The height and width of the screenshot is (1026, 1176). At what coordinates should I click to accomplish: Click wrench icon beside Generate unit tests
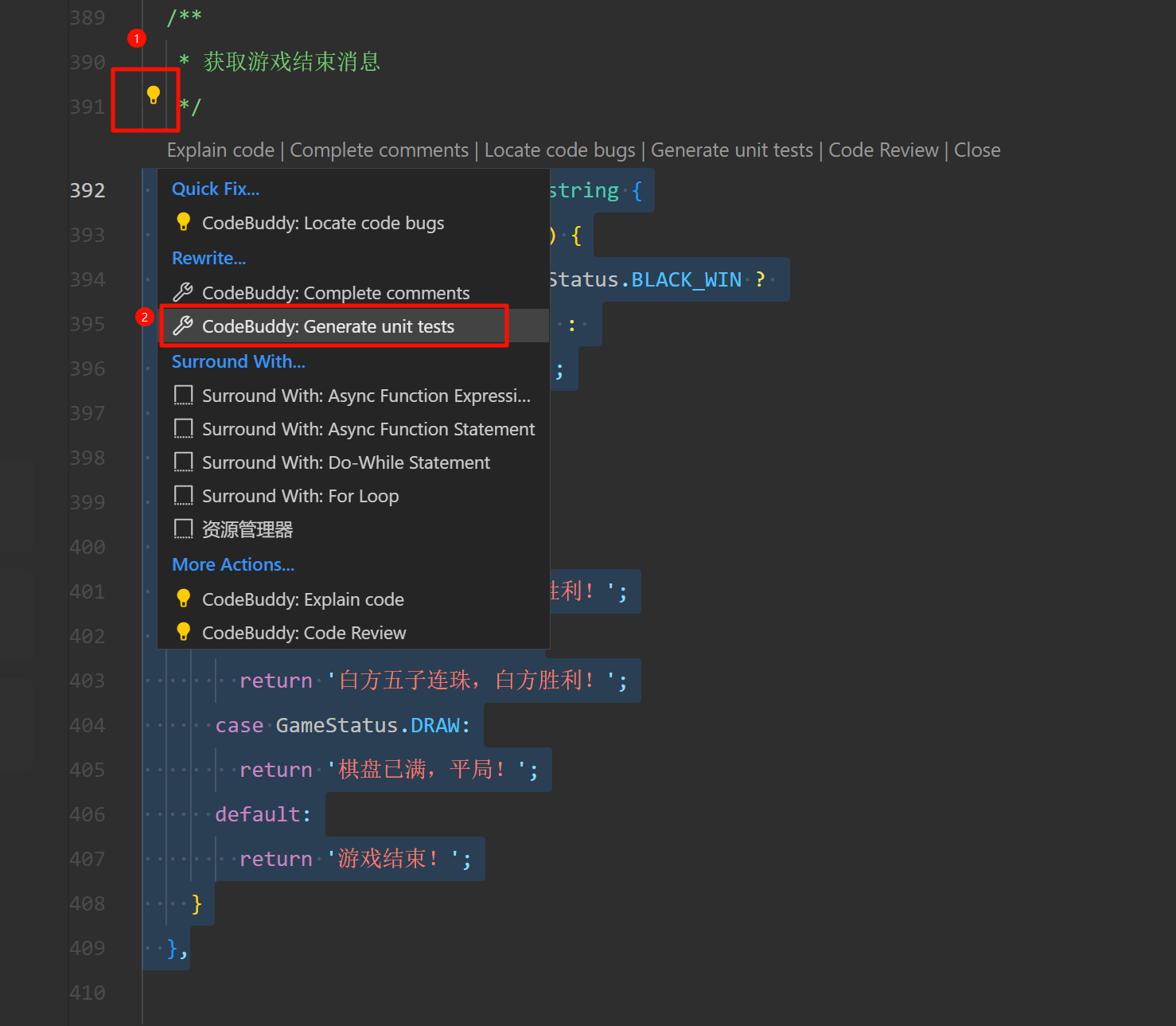click(183, 326)
